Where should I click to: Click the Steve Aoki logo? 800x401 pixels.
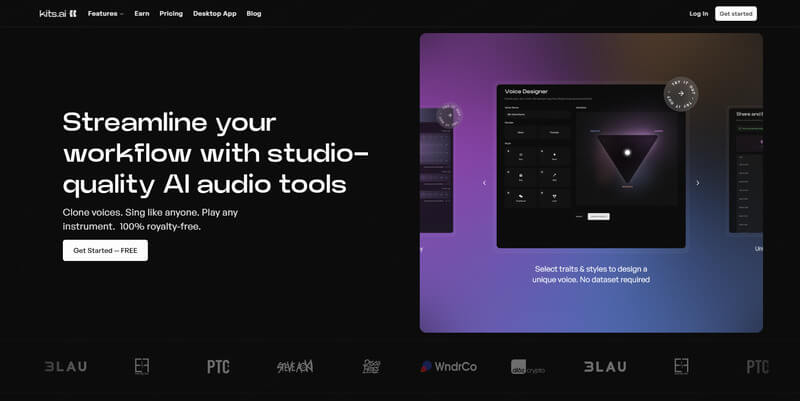295,366
